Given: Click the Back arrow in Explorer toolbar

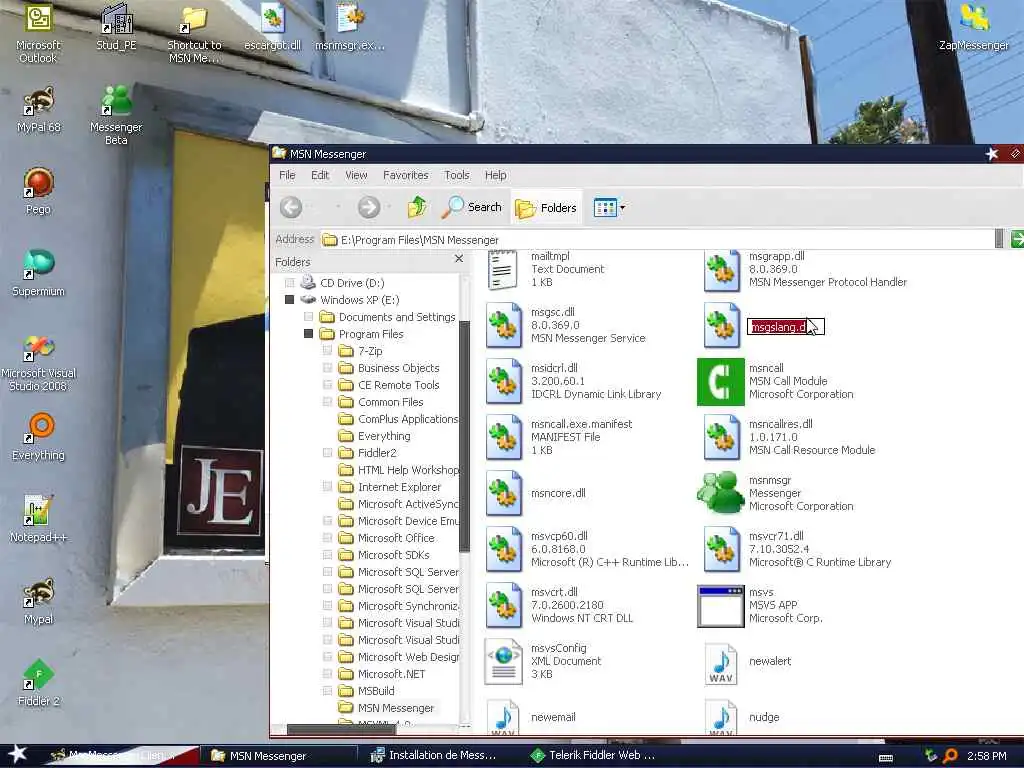Looking at the screenshot, I should pyautogui.click(x=291, y=208).
